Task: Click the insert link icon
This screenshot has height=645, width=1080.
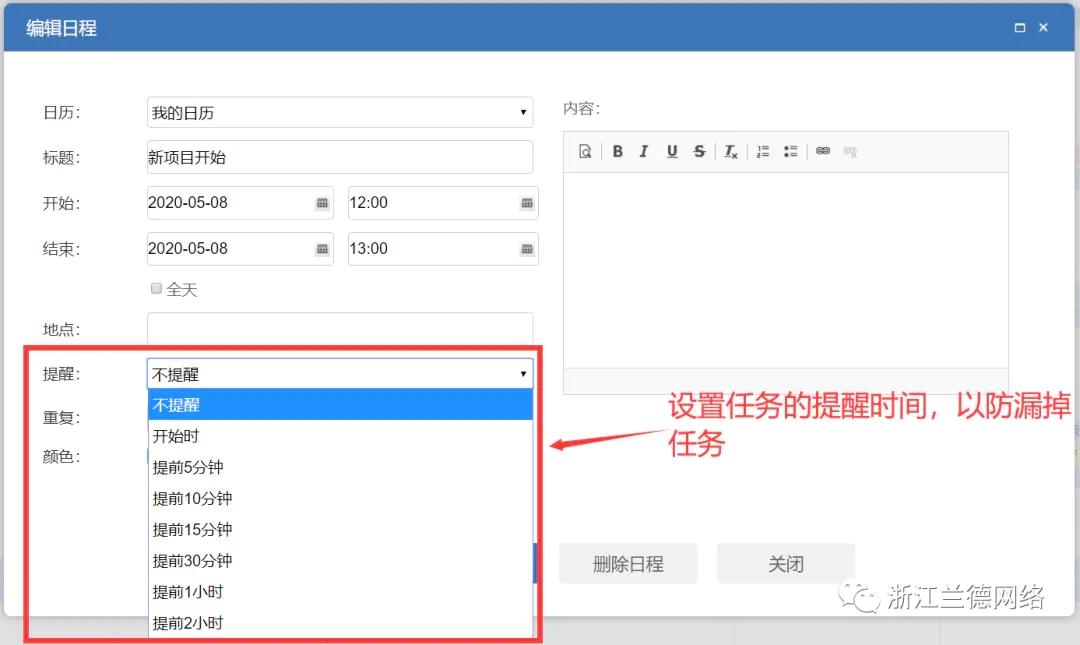Action: click(x=823, y=152)
